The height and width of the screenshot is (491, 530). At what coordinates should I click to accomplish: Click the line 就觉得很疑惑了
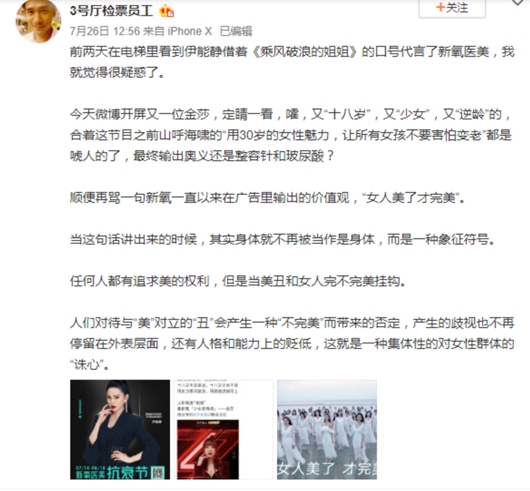coord(117,73)
